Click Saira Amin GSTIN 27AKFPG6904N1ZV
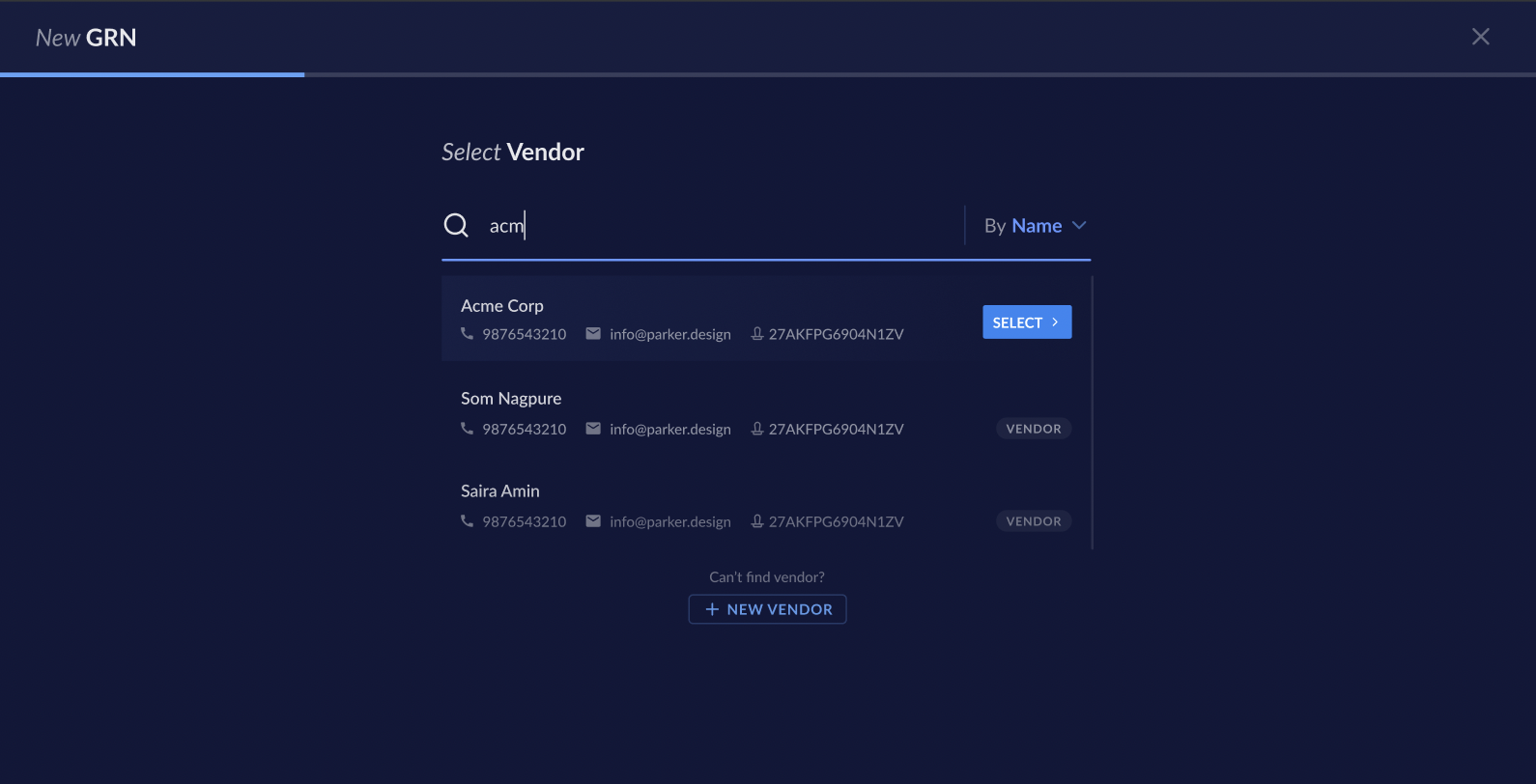 pyautogui.click(x=837, y=521)
